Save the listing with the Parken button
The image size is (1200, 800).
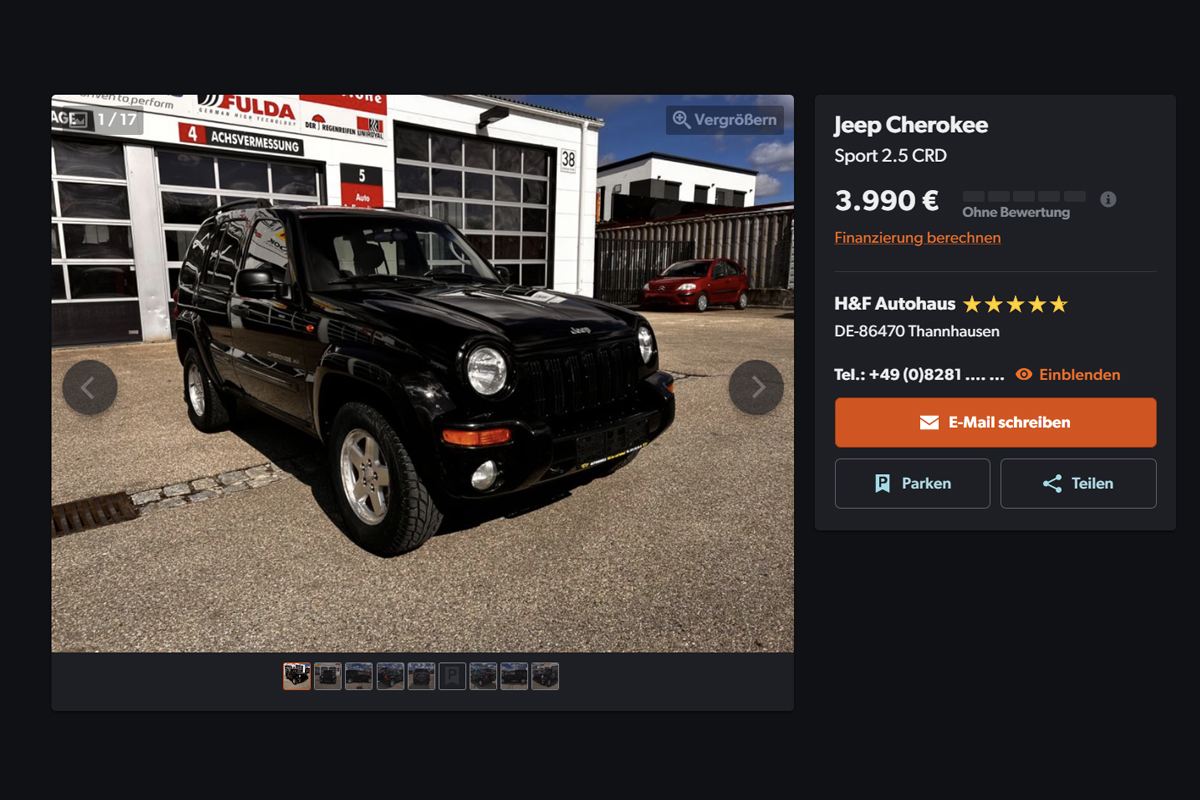913,484
